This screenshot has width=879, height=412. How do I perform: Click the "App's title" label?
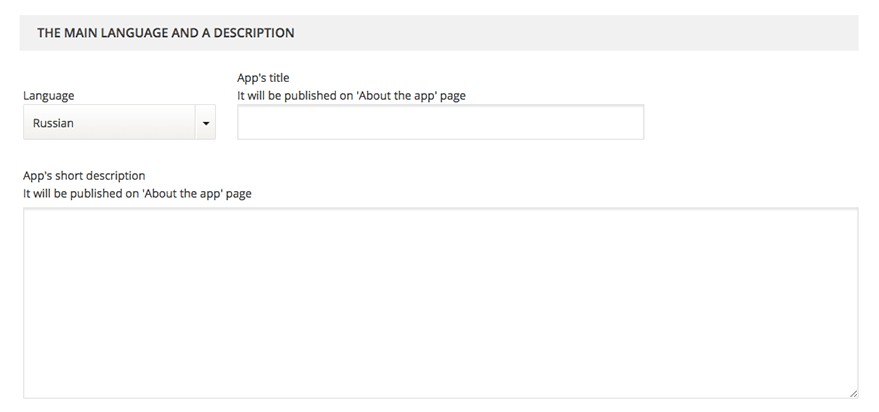click(x=263, y=78)
